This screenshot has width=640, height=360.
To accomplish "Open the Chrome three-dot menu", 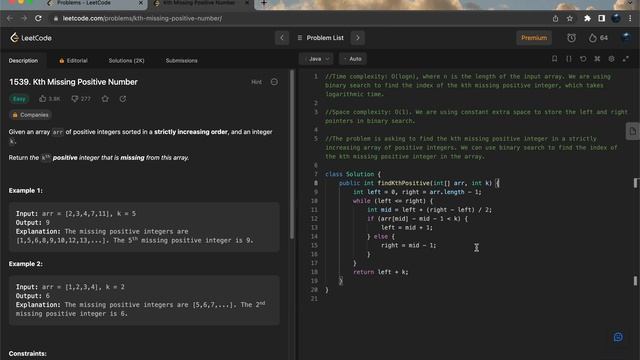I will [630, 18].
